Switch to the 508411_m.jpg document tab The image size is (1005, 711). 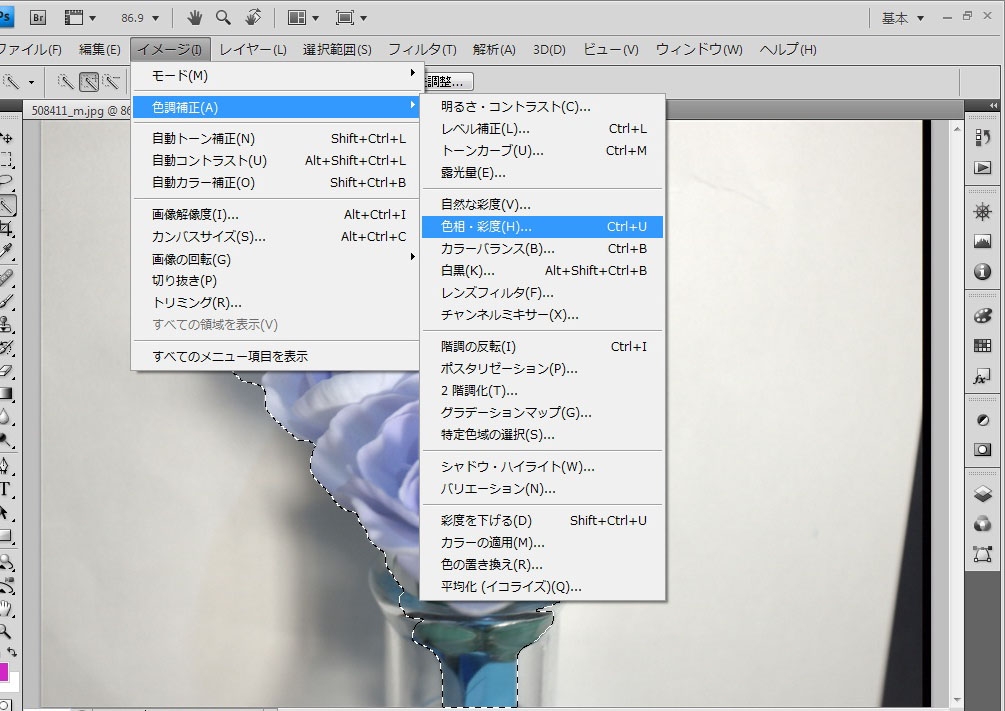tap(80, 110)
